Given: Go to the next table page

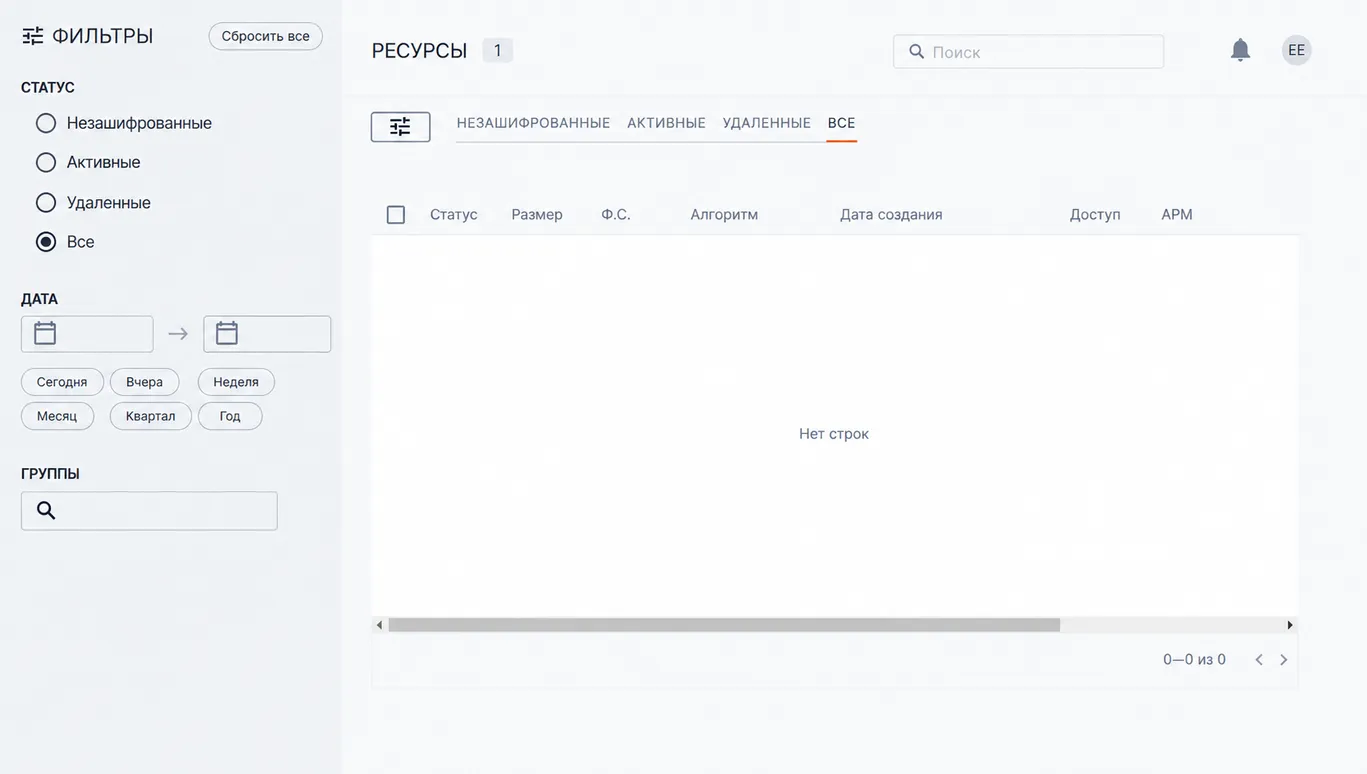Looking at the screenshot, I should pos(1284,660).
